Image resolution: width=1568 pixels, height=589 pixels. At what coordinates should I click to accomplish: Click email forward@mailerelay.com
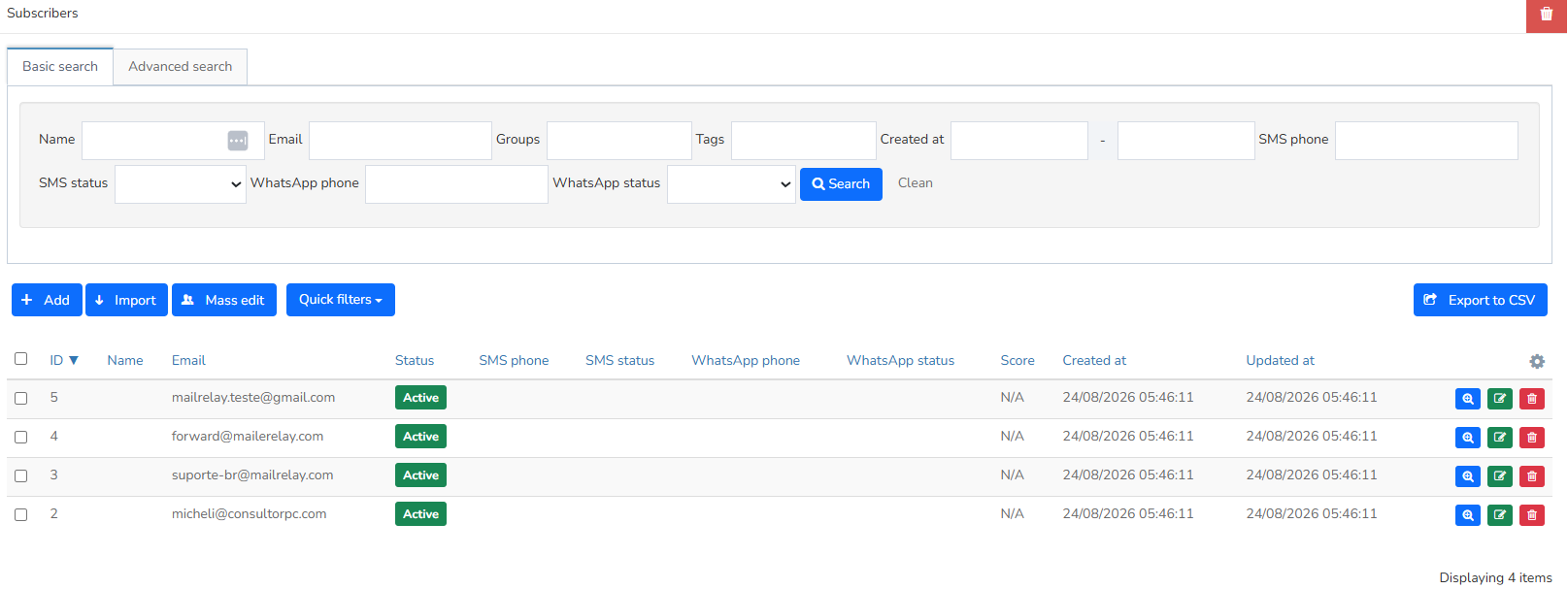248,437
